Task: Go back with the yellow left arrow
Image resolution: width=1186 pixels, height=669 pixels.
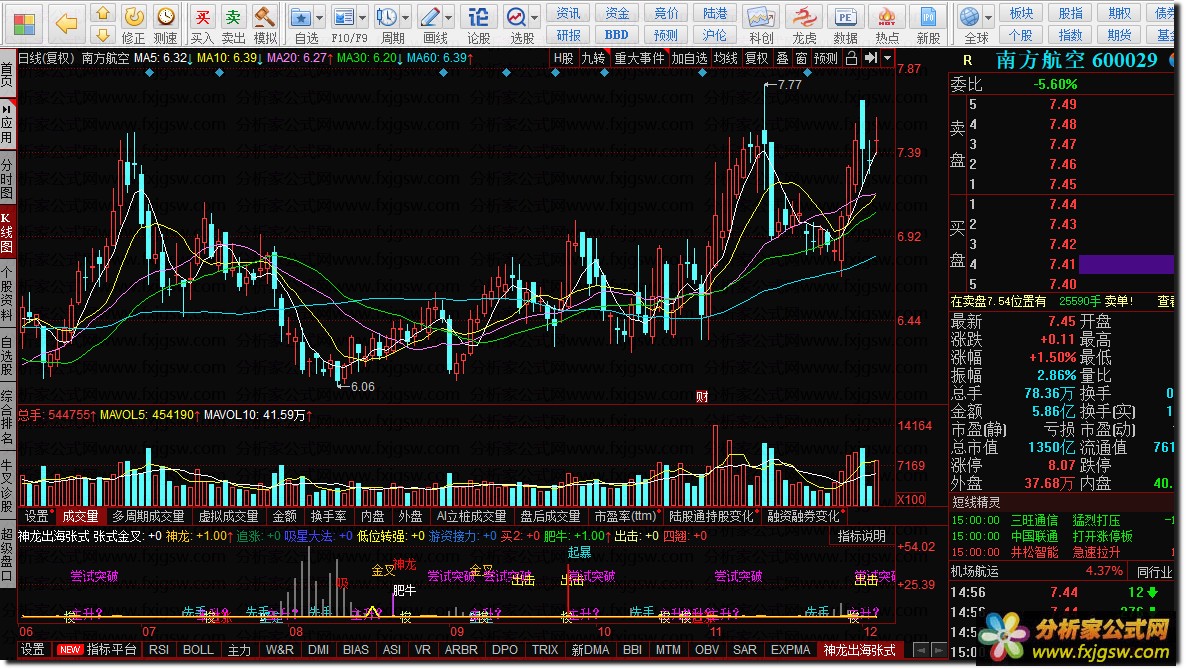Action: click(67, 23)
